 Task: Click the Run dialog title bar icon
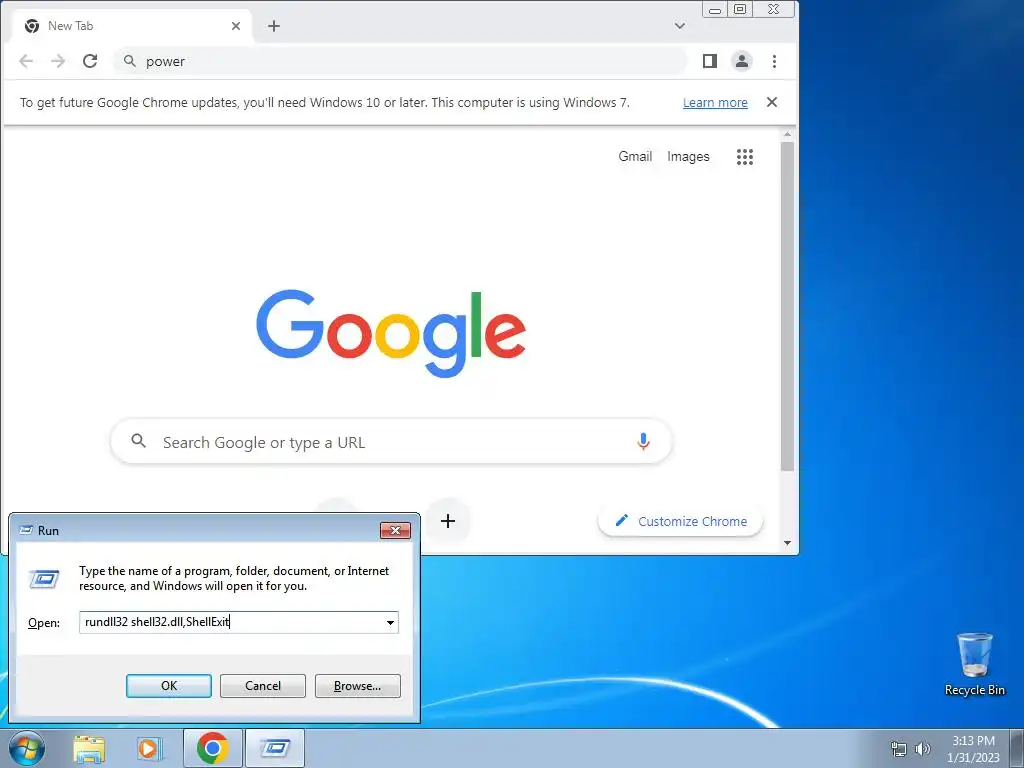pos(26,530)
